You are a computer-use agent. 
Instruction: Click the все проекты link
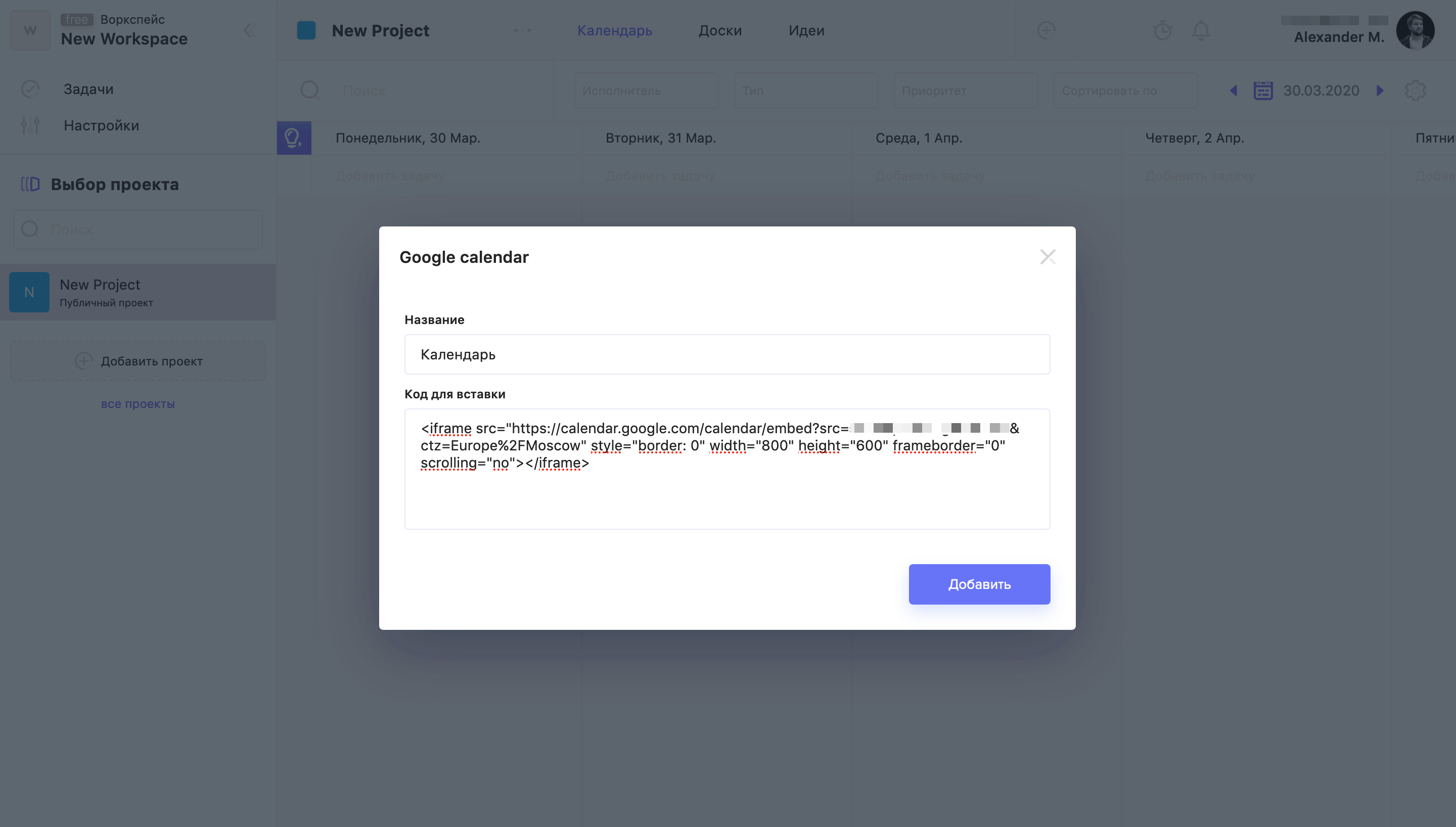(138, 404)
